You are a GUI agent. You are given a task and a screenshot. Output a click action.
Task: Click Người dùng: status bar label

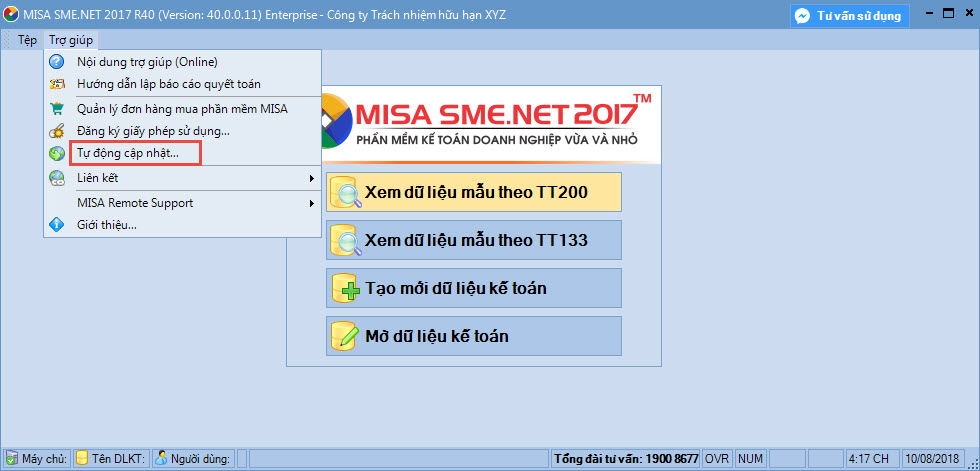pos(200,459)
